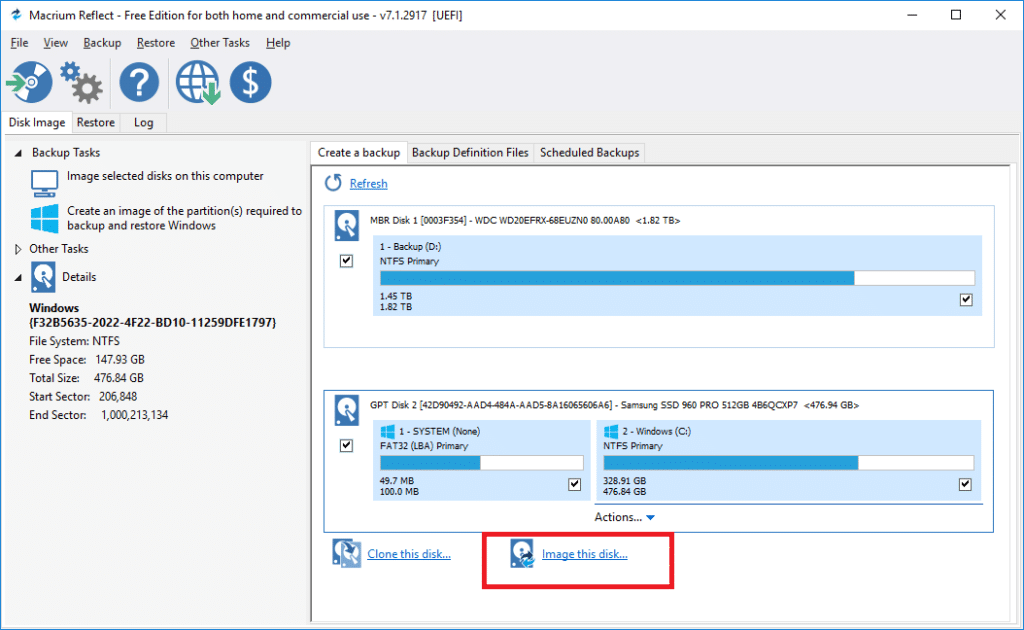Screen dimensions: 1024x630
Task: Click the Image this disk link
Action: click(x=584, y=554)
